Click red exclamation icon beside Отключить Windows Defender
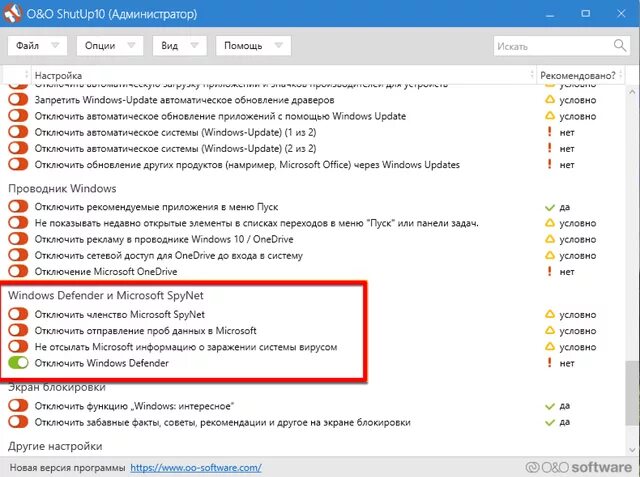This screenshot has height=477, width=640. 549,362
